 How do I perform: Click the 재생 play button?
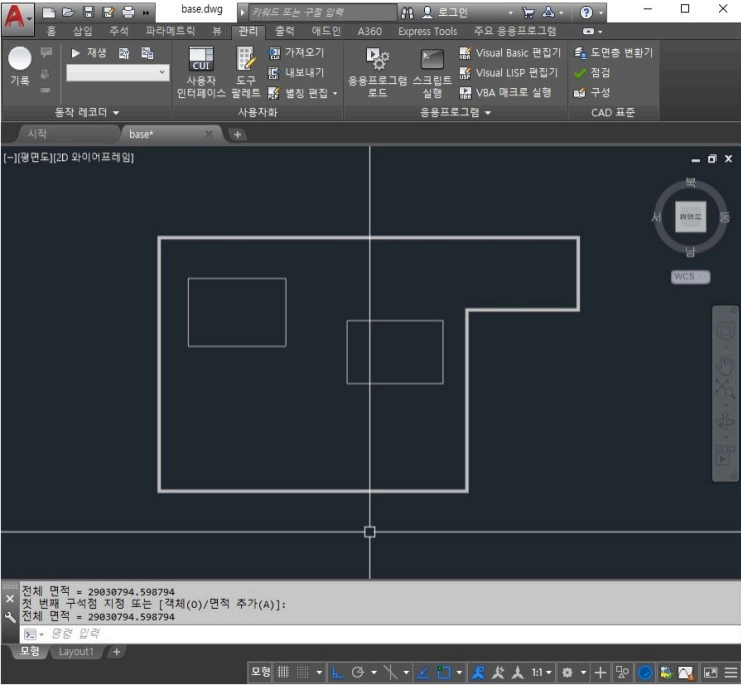[89, 52]
